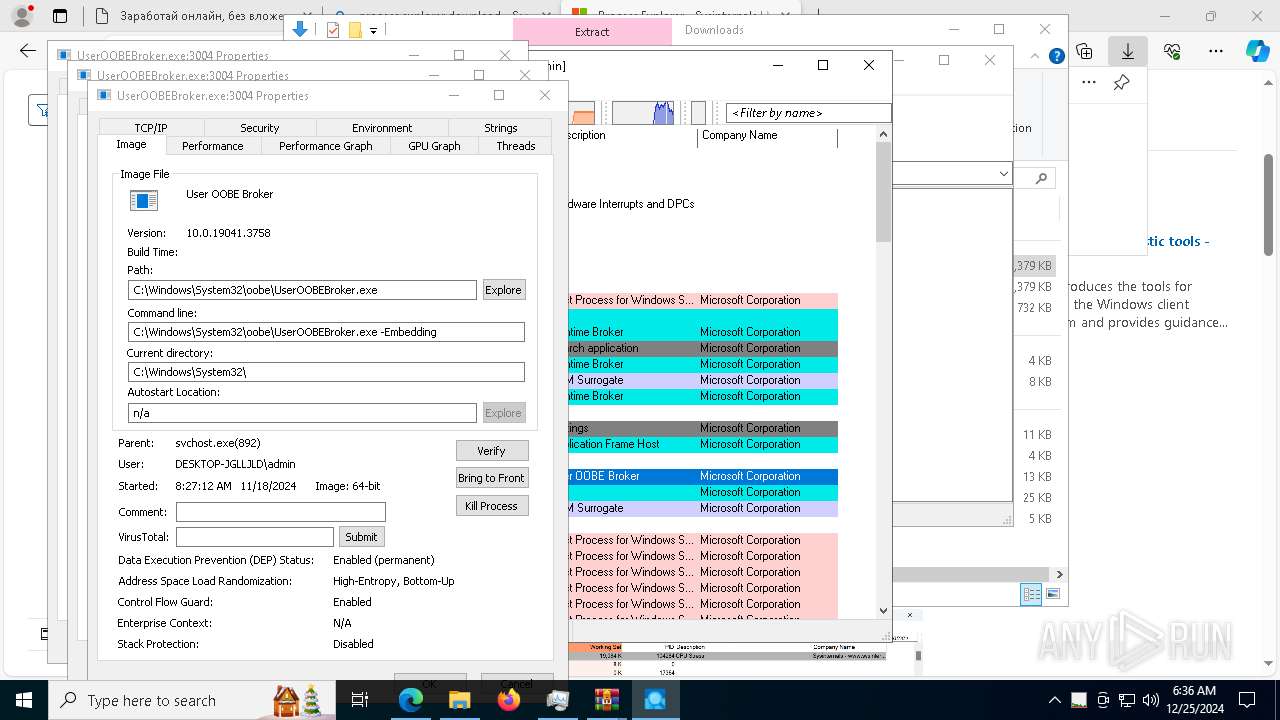Viewport: 1280px width, 720px height.
Task: Click the blue down-arrow quick access icon
Action: [300, 30]
